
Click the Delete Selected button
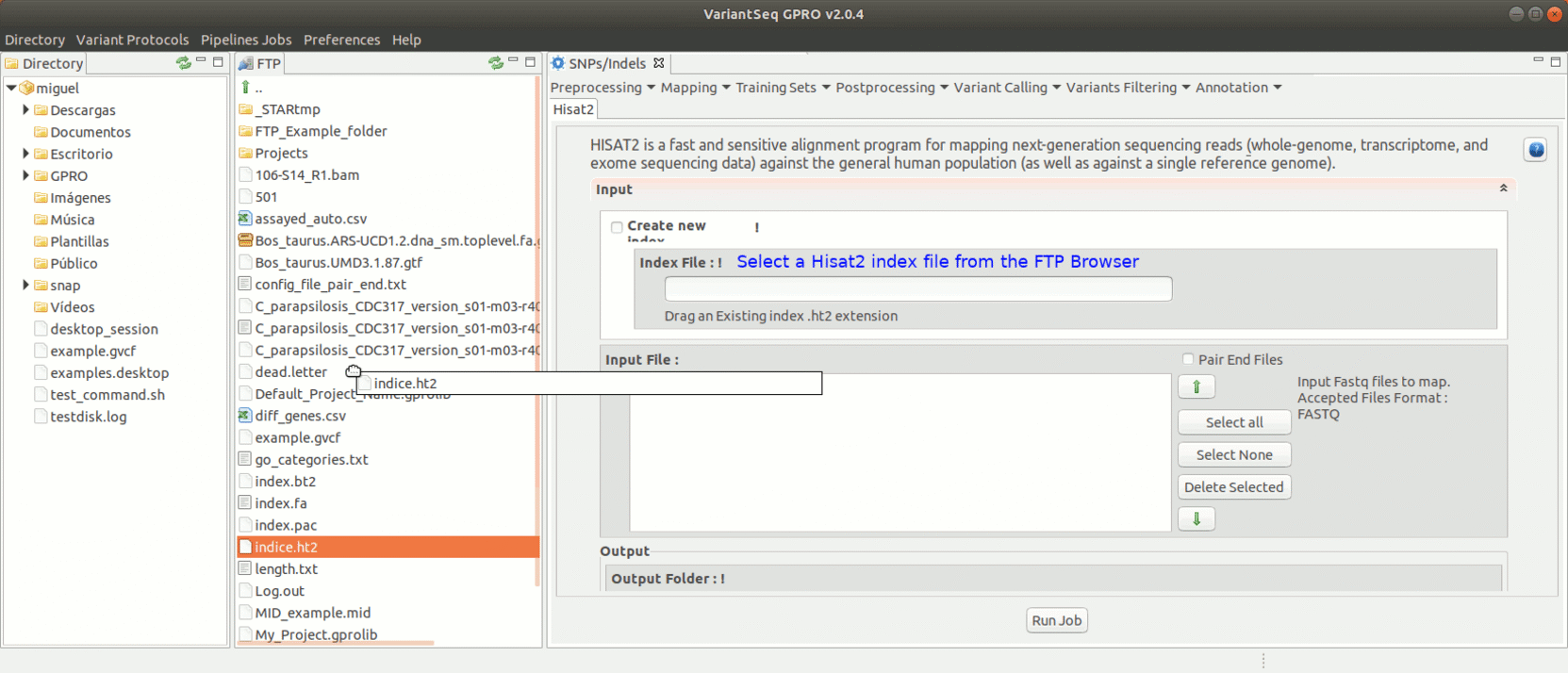click(1233, 487)
